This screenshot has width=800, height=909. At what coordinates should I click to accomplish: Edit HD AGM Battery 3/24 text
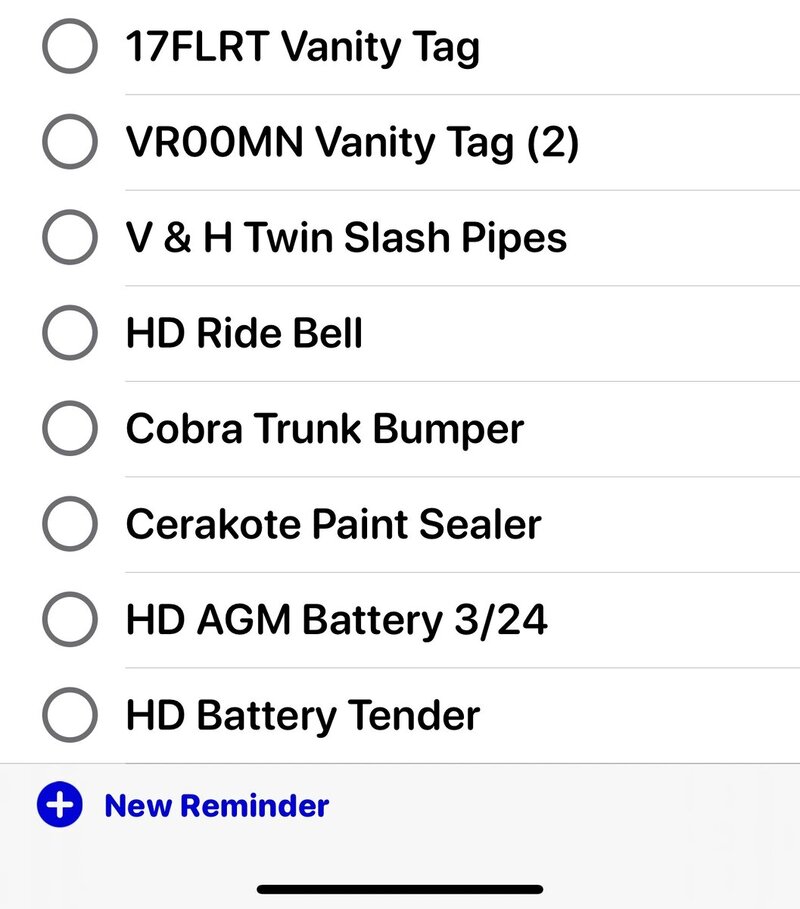tap(336, 620)
